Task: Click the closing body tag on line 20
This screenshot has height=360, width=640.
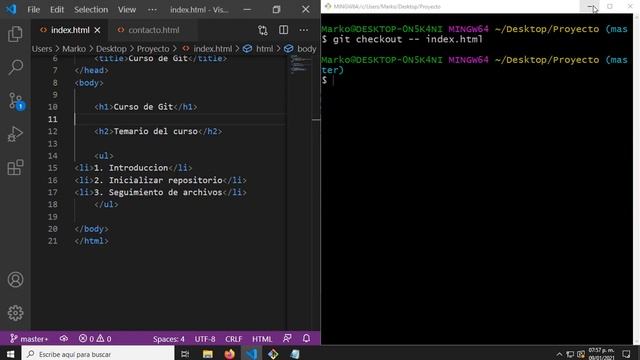Action: pos(91,229)
